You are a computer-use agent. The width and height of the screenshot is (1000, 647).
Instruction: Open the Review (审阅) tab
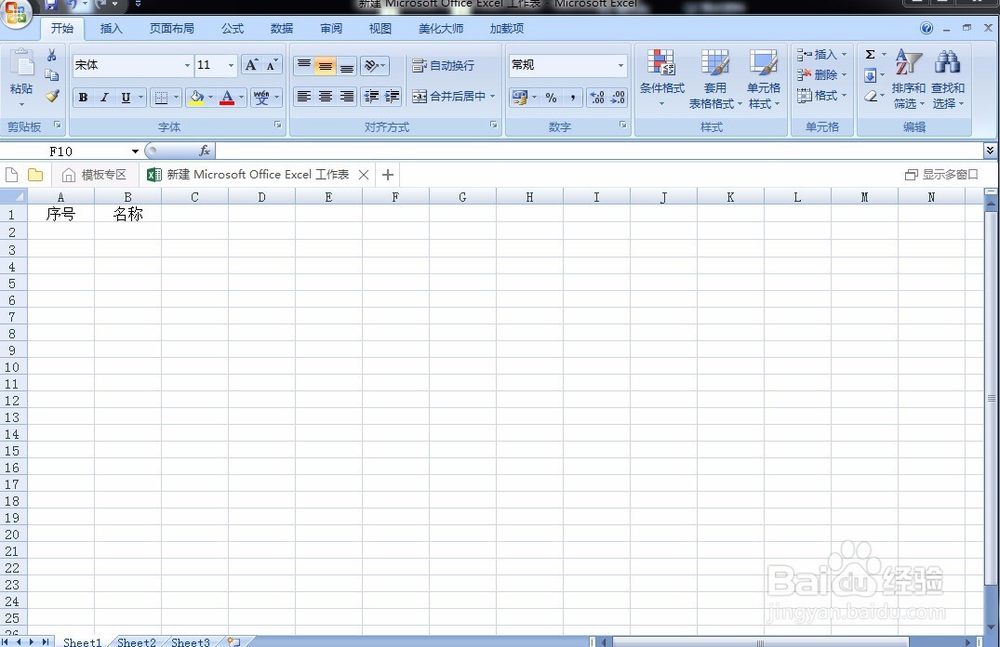(x=331, y=29)
